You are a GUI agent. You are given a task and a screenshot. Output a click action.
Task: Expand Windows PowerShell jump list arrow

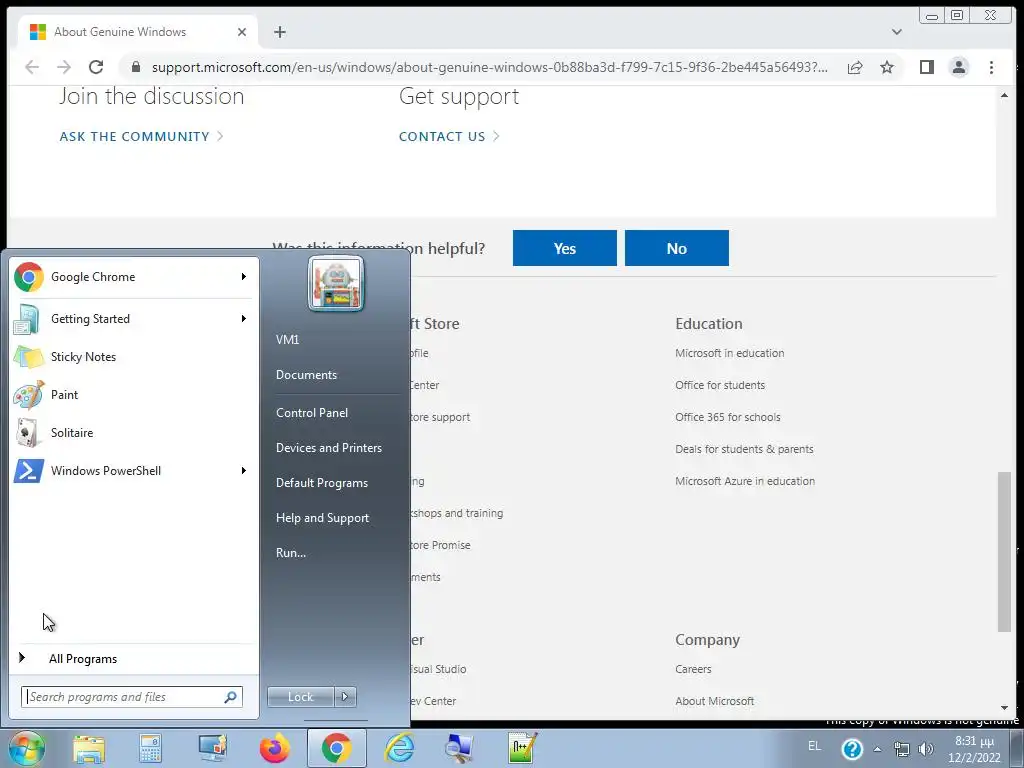pos(244,470)
